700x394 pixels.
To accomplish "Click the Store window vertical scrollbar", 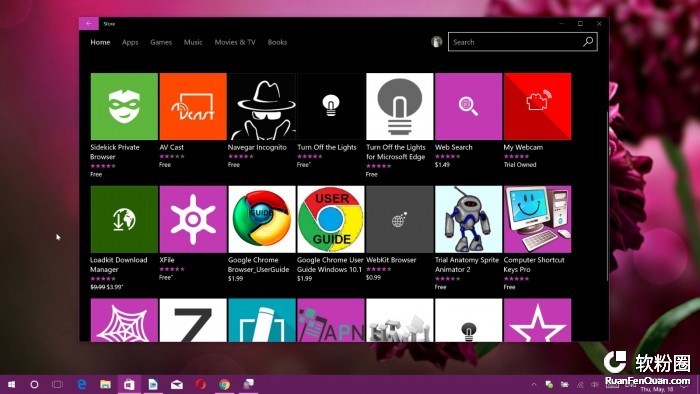I will (607, 196).
